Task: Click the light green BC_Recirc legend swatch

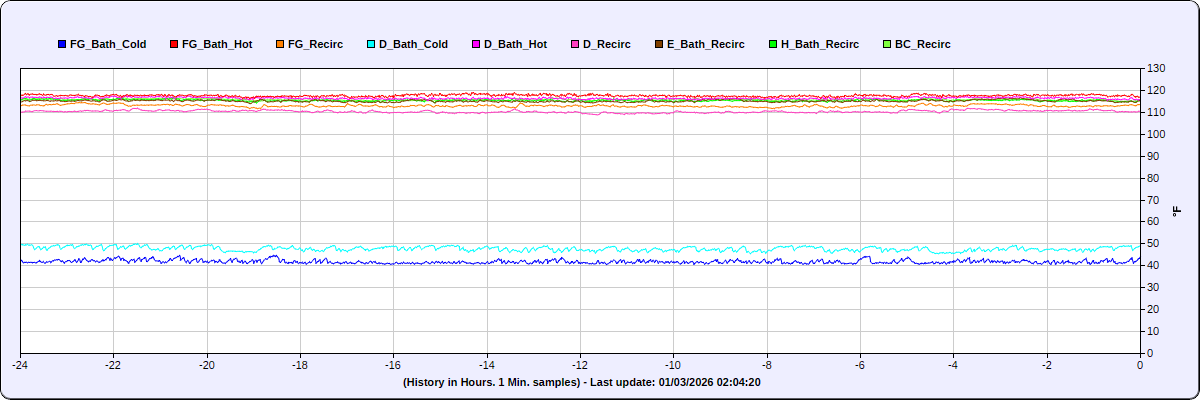Action: point(887,45)
